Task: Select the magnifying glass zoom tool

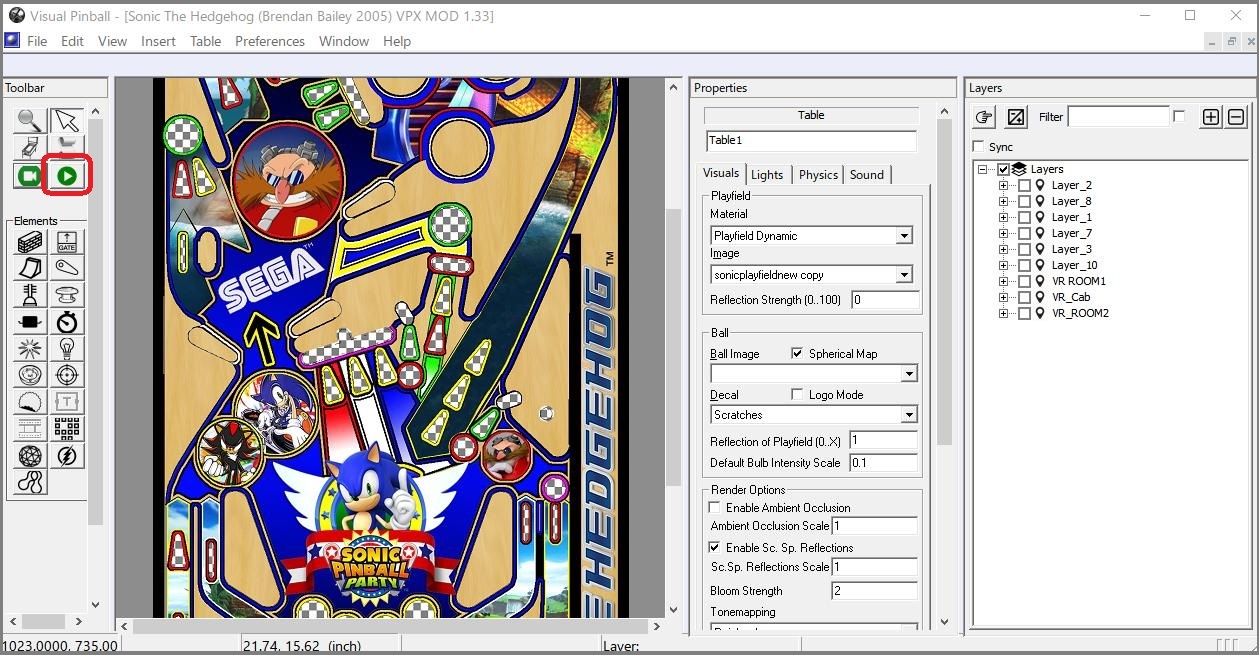Action: pos(29,121)
